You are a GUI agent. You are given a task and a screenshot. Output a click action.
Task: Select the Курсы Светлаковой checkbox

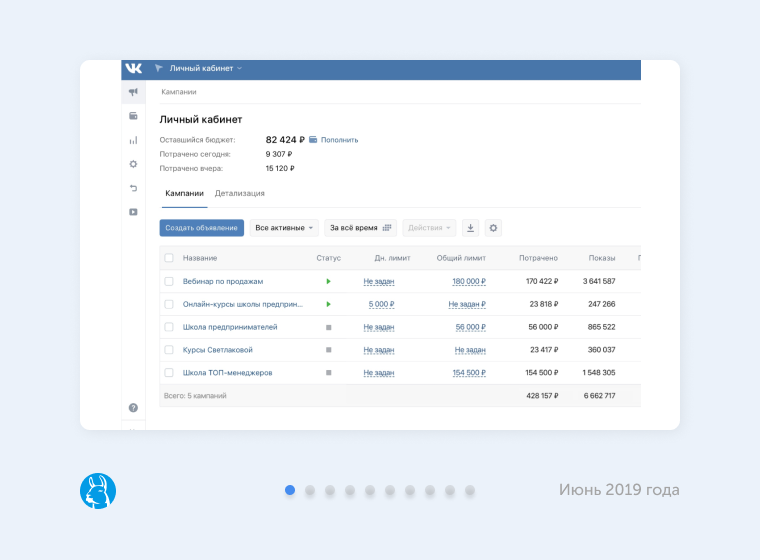pos(169,350)
